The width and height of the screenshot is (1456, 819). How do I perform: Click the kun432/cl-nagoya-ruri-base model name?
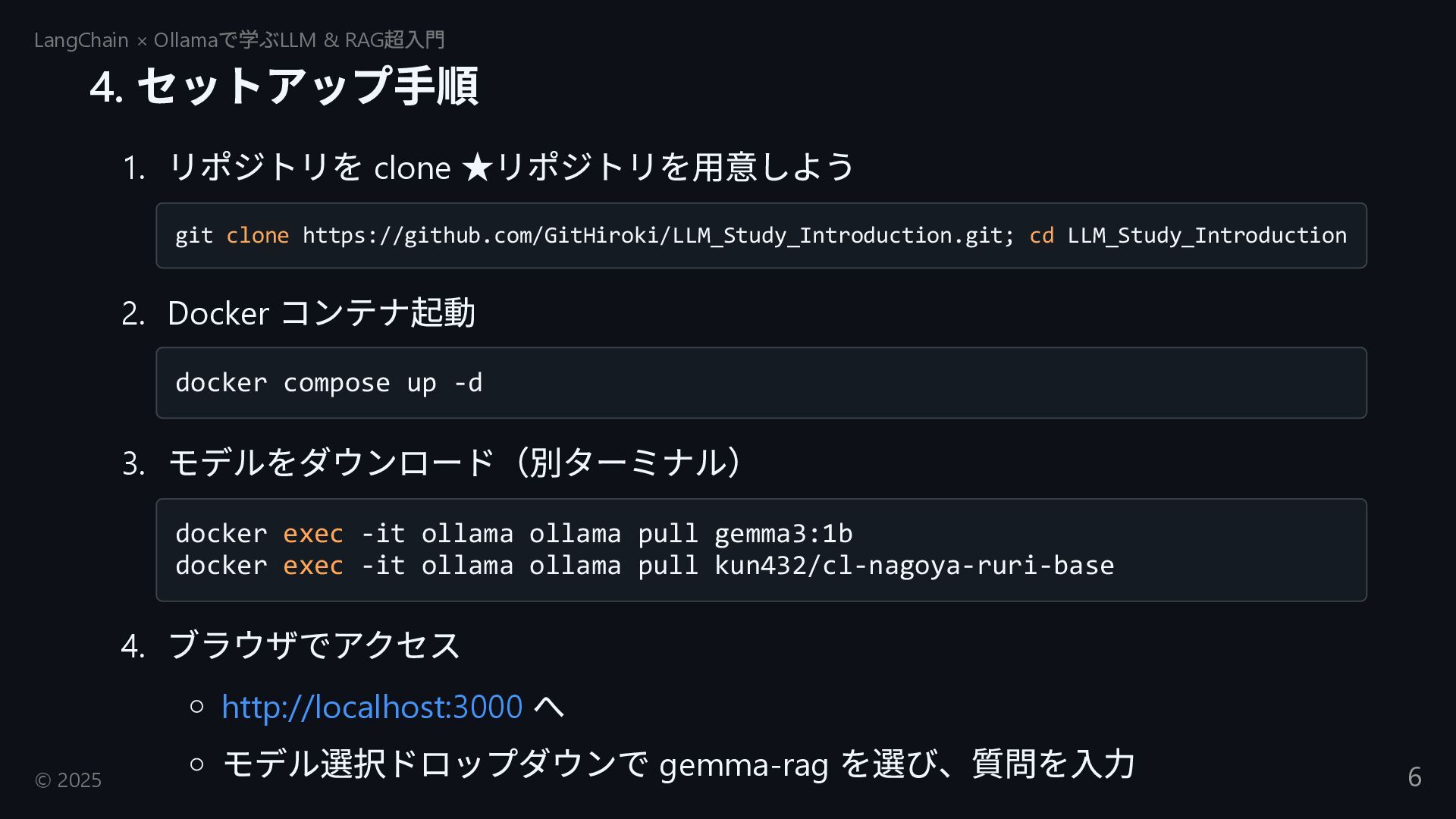tap(914, 566)
